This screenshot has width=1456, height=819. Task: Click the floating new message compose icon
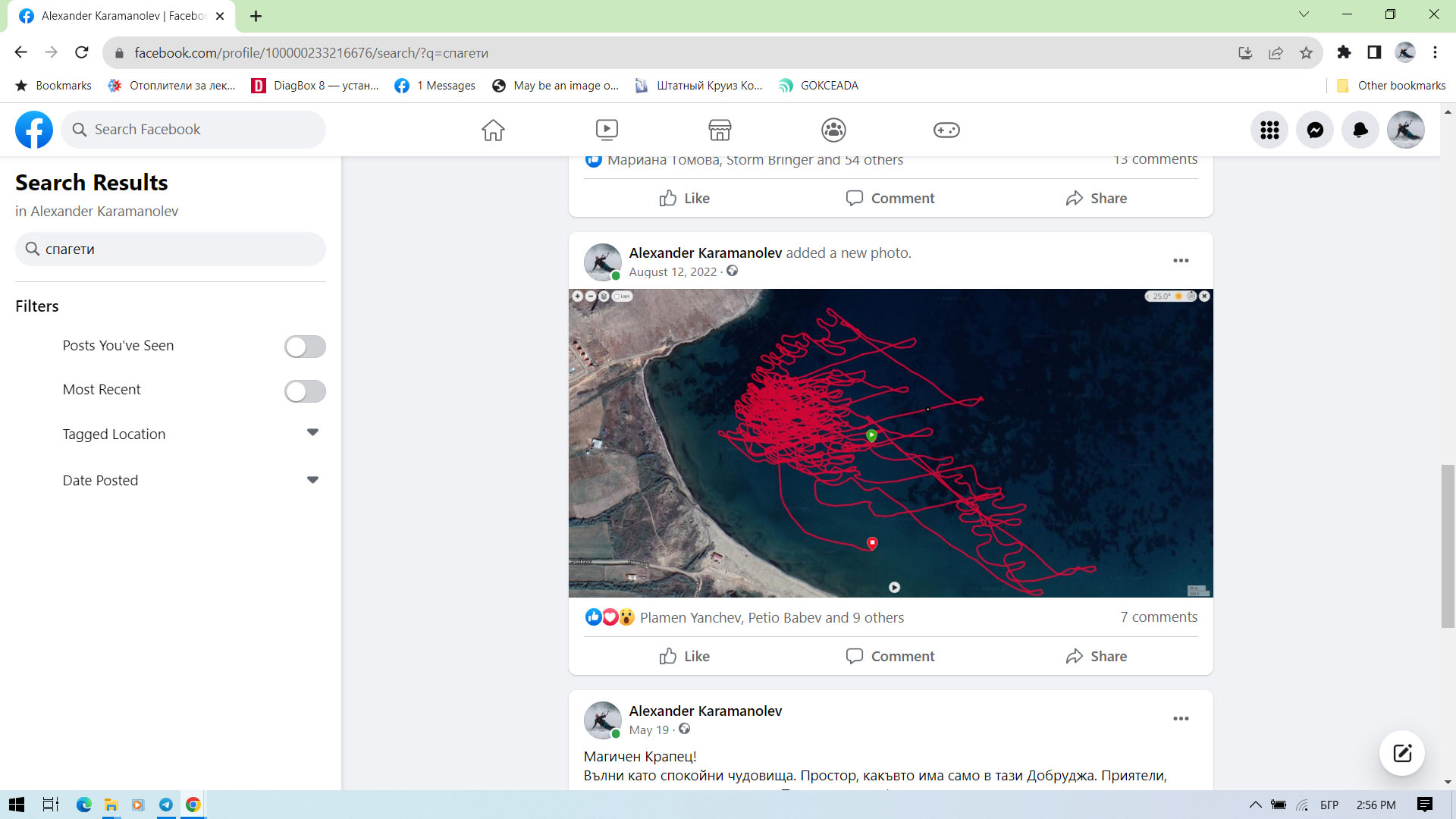[x=1401, y=753]
